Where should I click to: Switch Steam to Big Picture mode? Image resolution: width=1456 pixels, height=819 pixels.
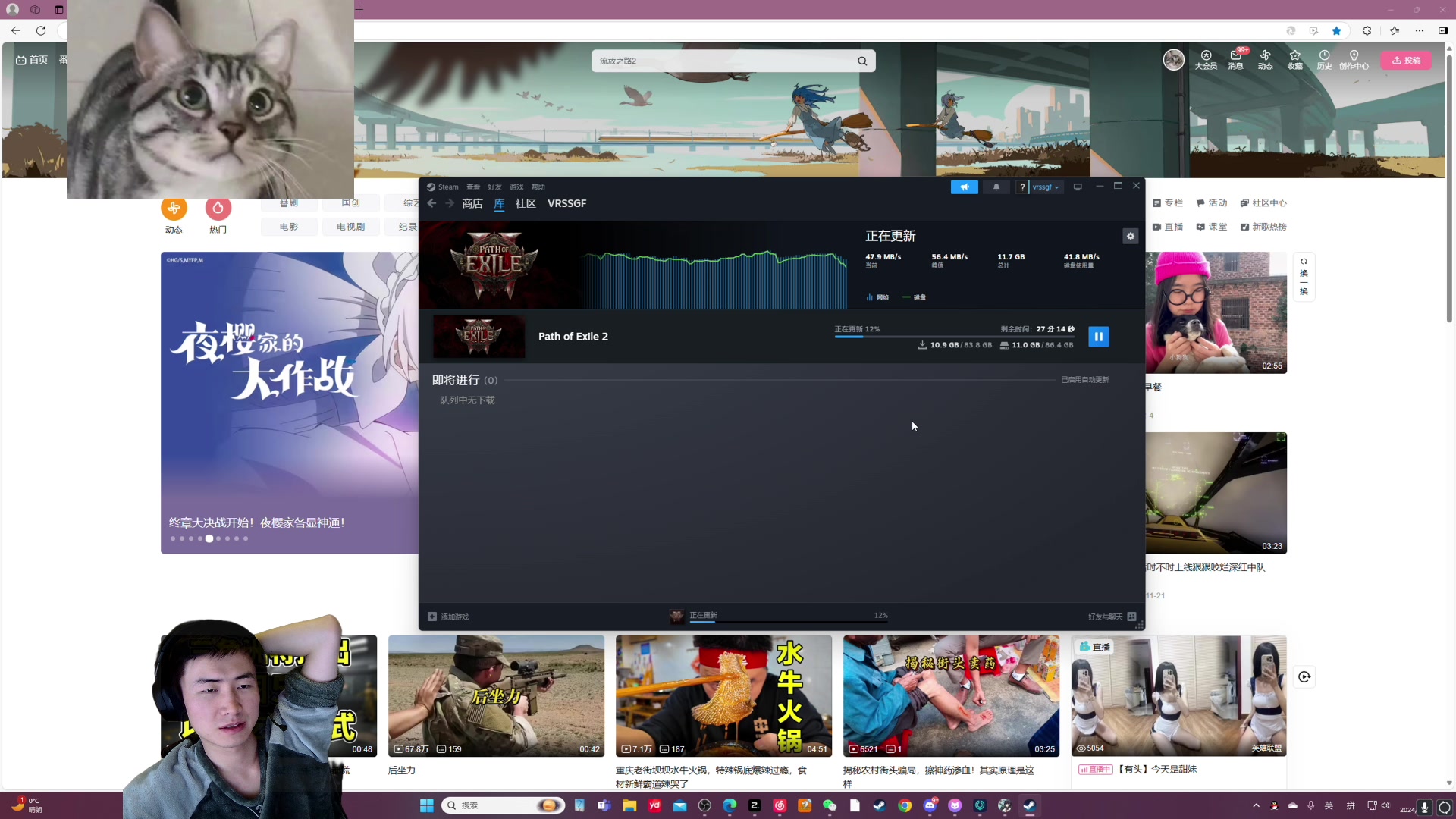pyautogui.click(x=1078, y=187)
